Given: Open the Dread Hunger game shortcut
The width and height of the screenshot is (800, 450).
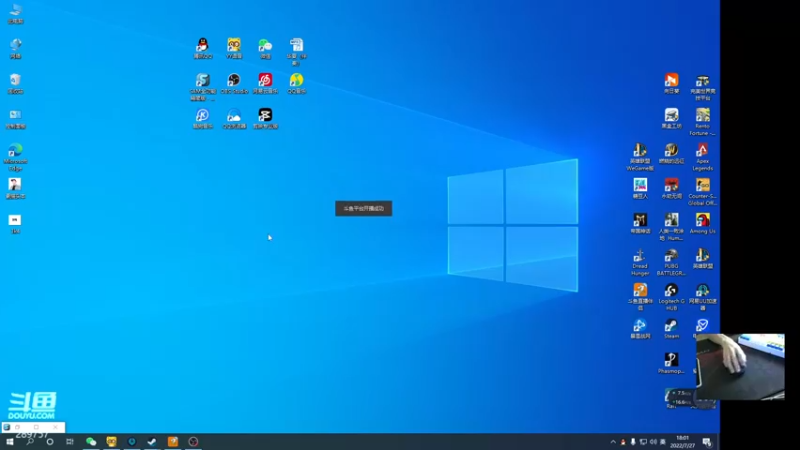Looking at the screenshot, I should point(640,262).
